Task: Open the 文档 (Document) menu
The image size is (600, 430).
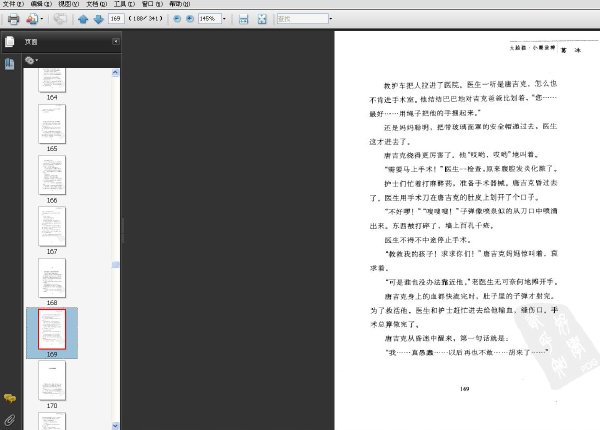Action: (96, 4)
